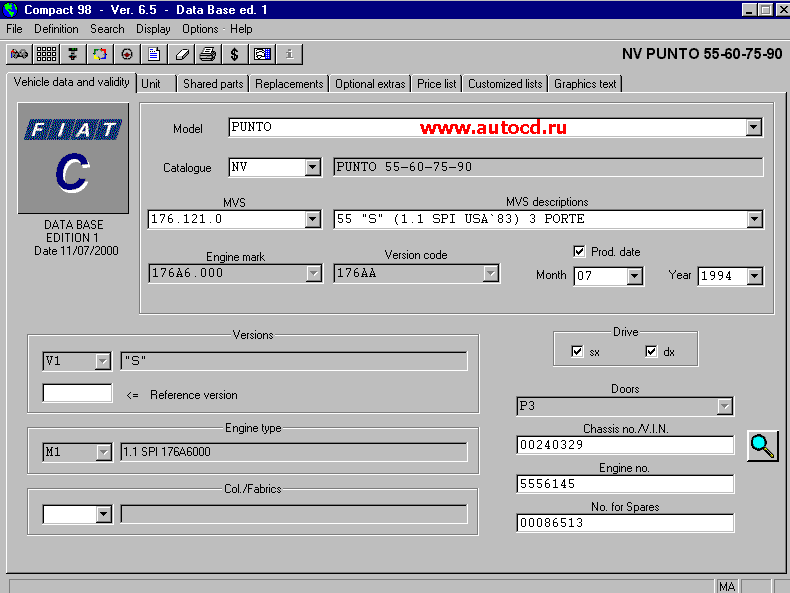Open the Search menu
The image size is (790, 593).
pos(107,29)
